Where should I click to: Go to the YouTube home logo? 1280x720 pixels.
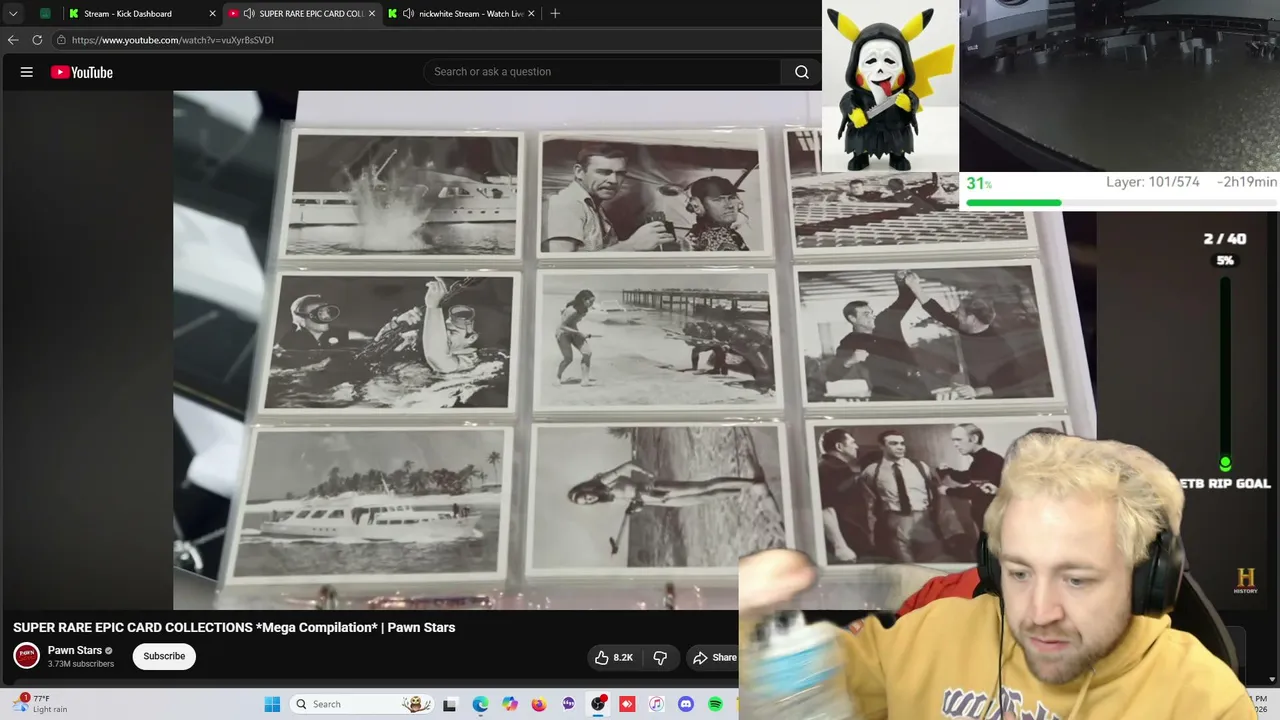point(82,72)
